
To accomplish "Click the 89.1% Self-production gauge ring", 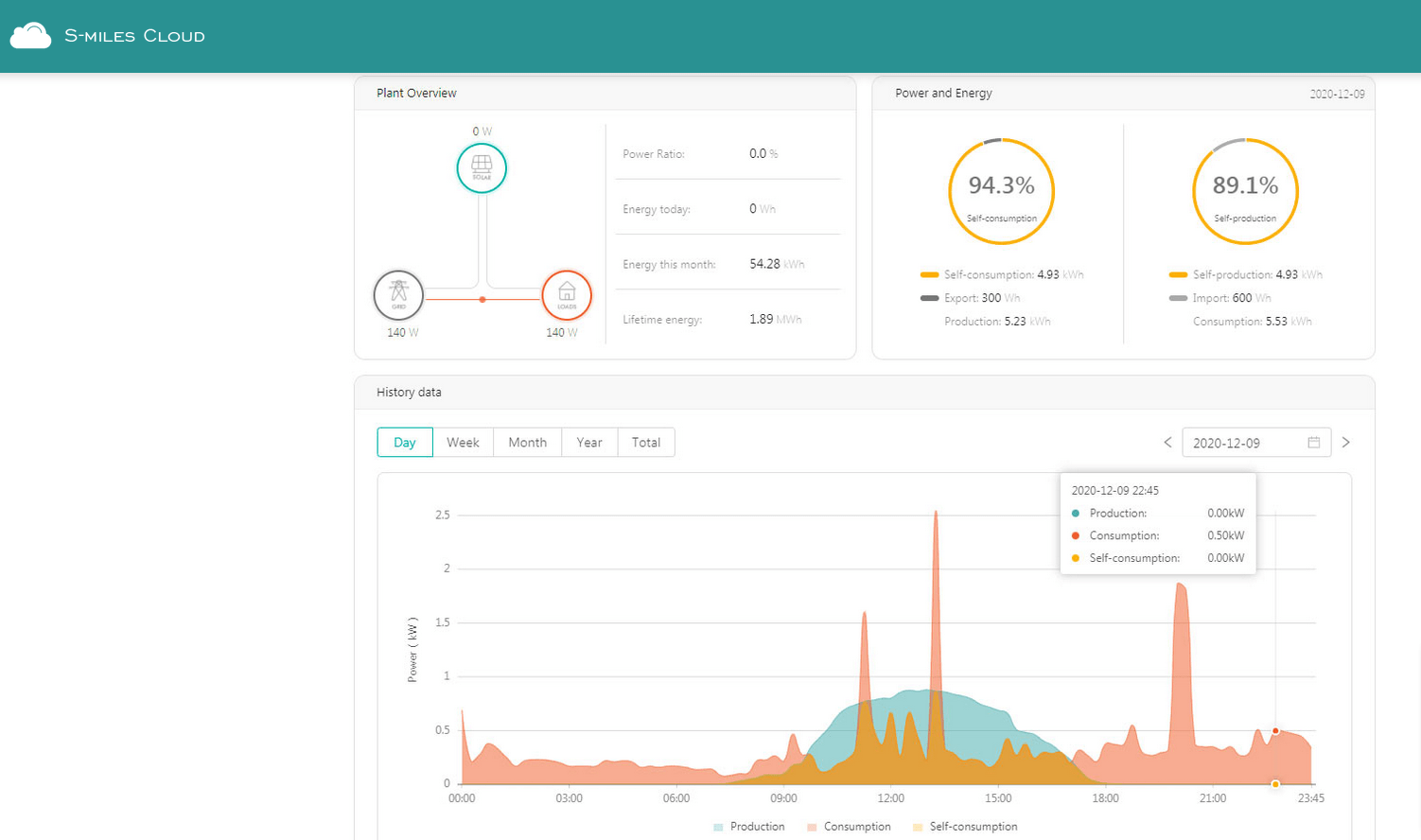I will click(1245, 191).
